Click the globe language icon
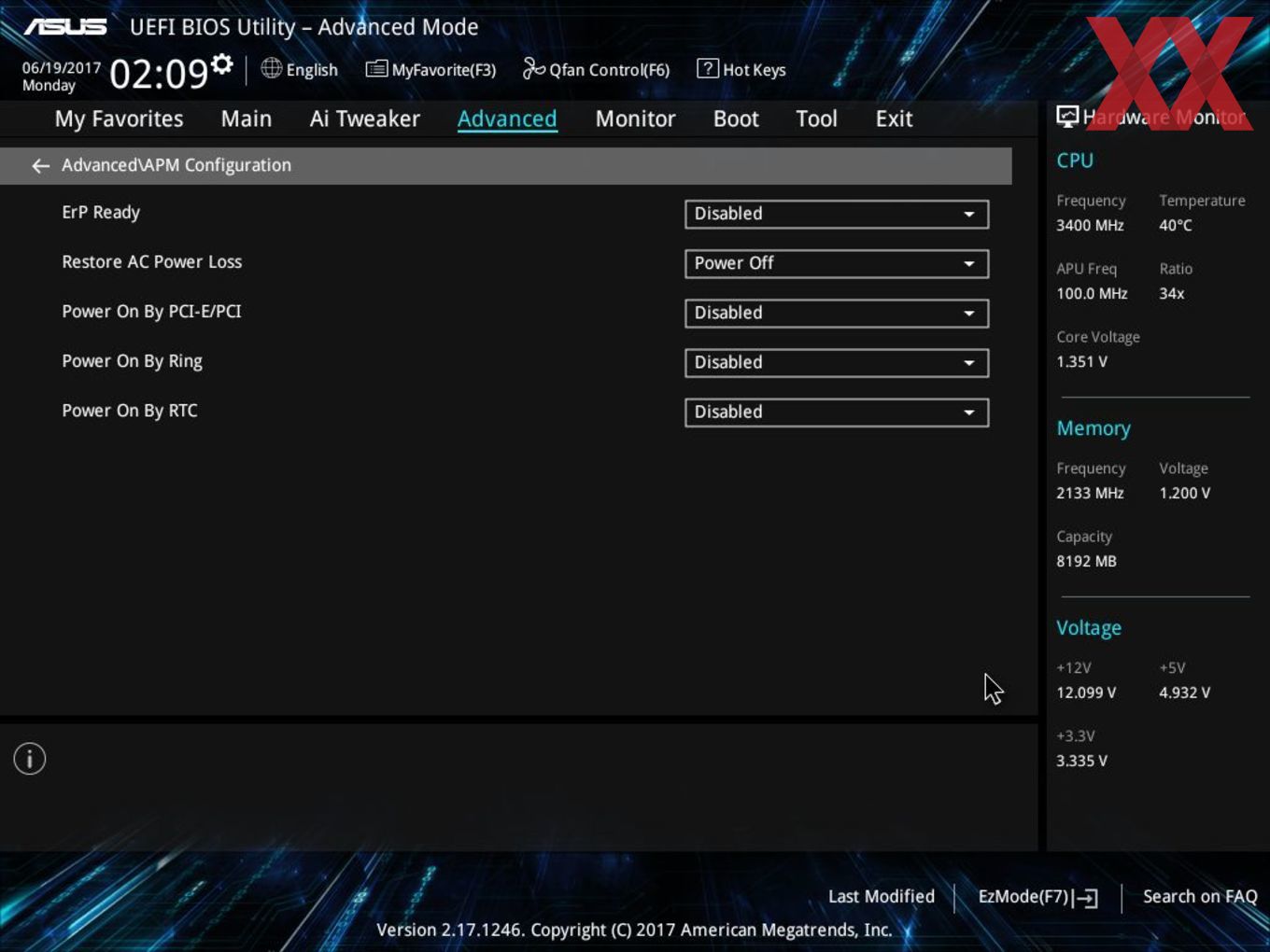The width and height of the screenshot is (1270, 952). click(x=271, y=68)
